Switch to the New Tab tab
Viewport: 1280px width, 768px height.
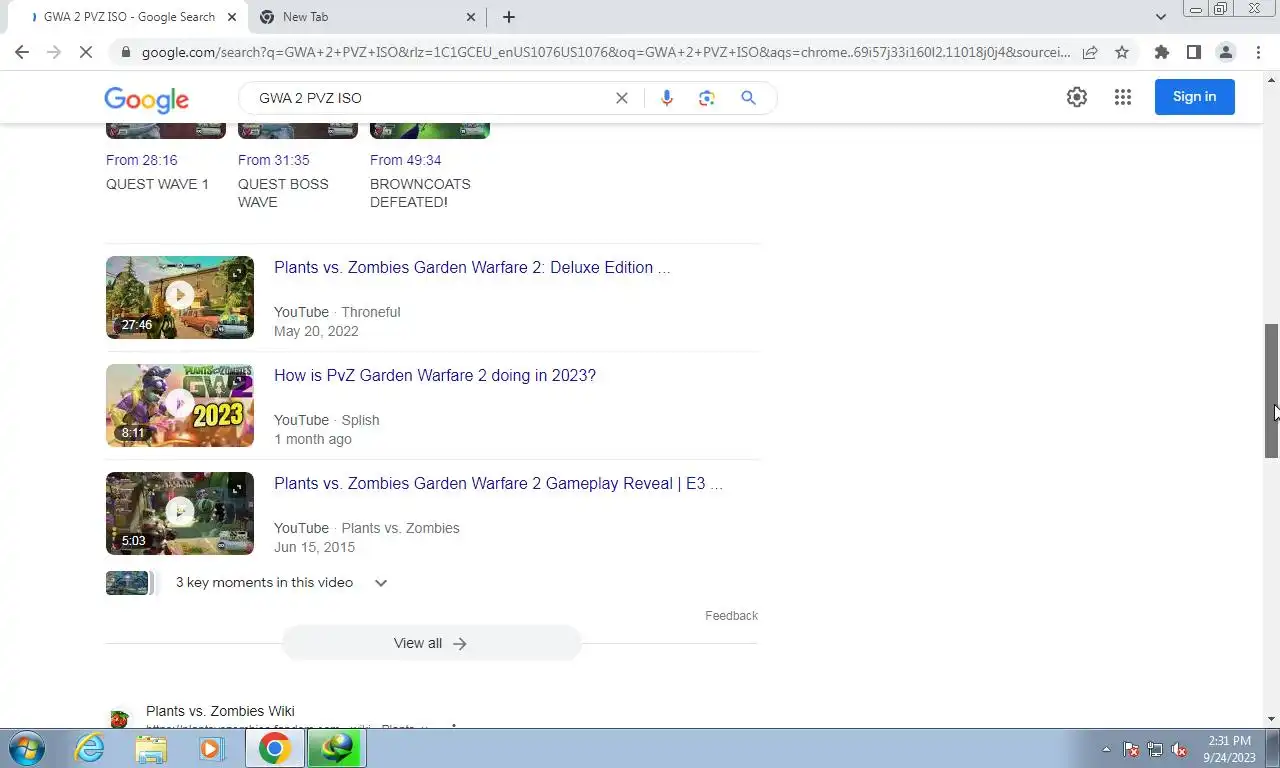pyautogui.click(x=367, y=17)
